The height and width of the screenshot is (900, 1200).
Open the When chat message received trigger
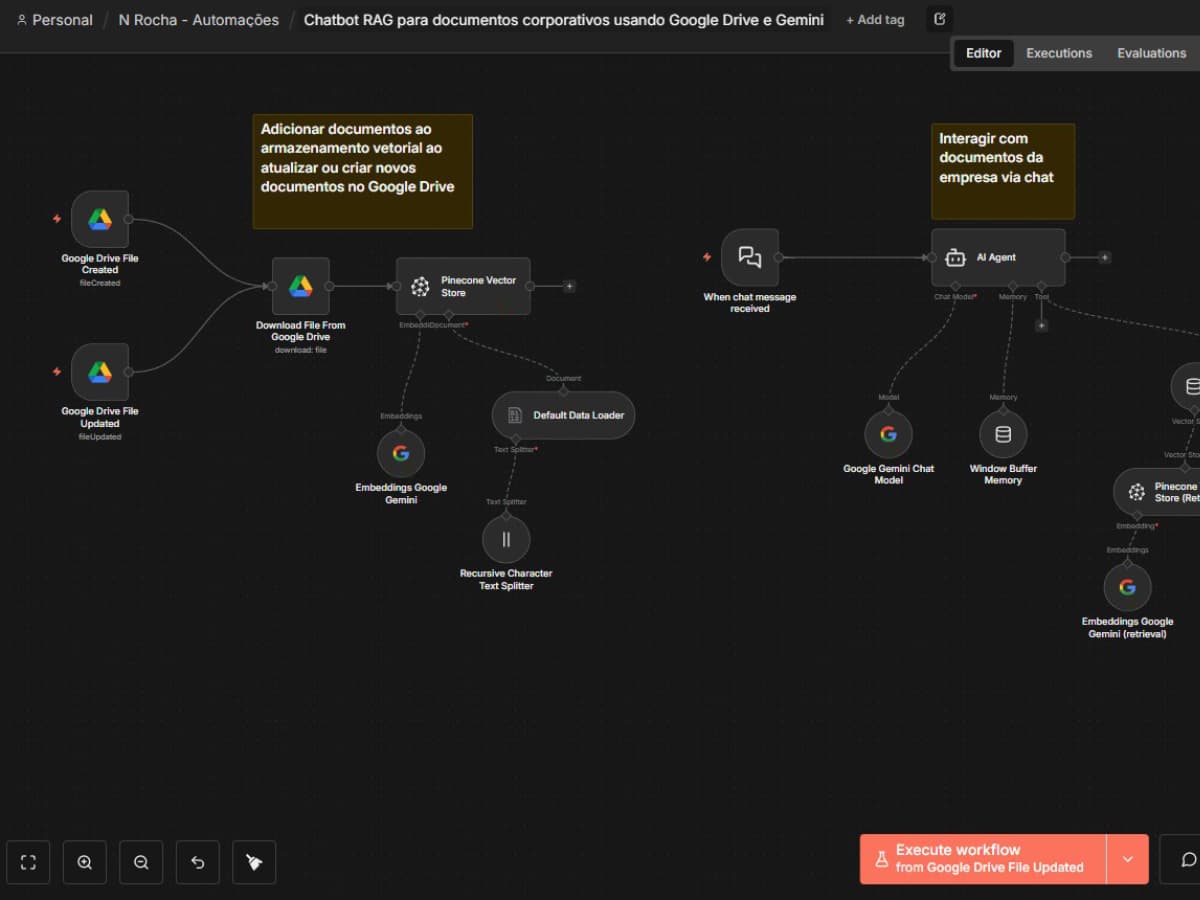pos(748,257)
